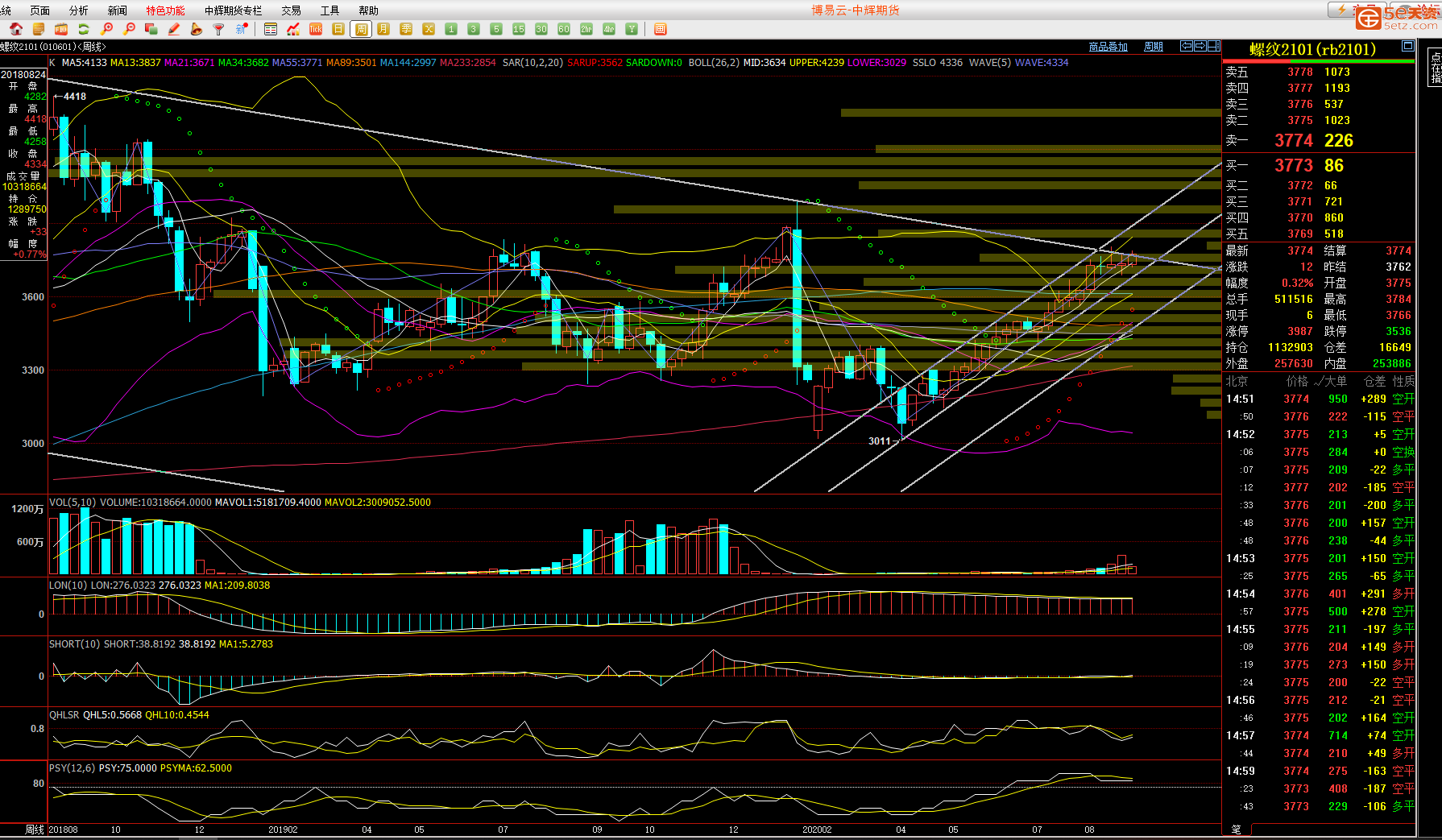
Task: Click the LON(10) indicator label
Action: pyautogui.click(x=68, y=586)
